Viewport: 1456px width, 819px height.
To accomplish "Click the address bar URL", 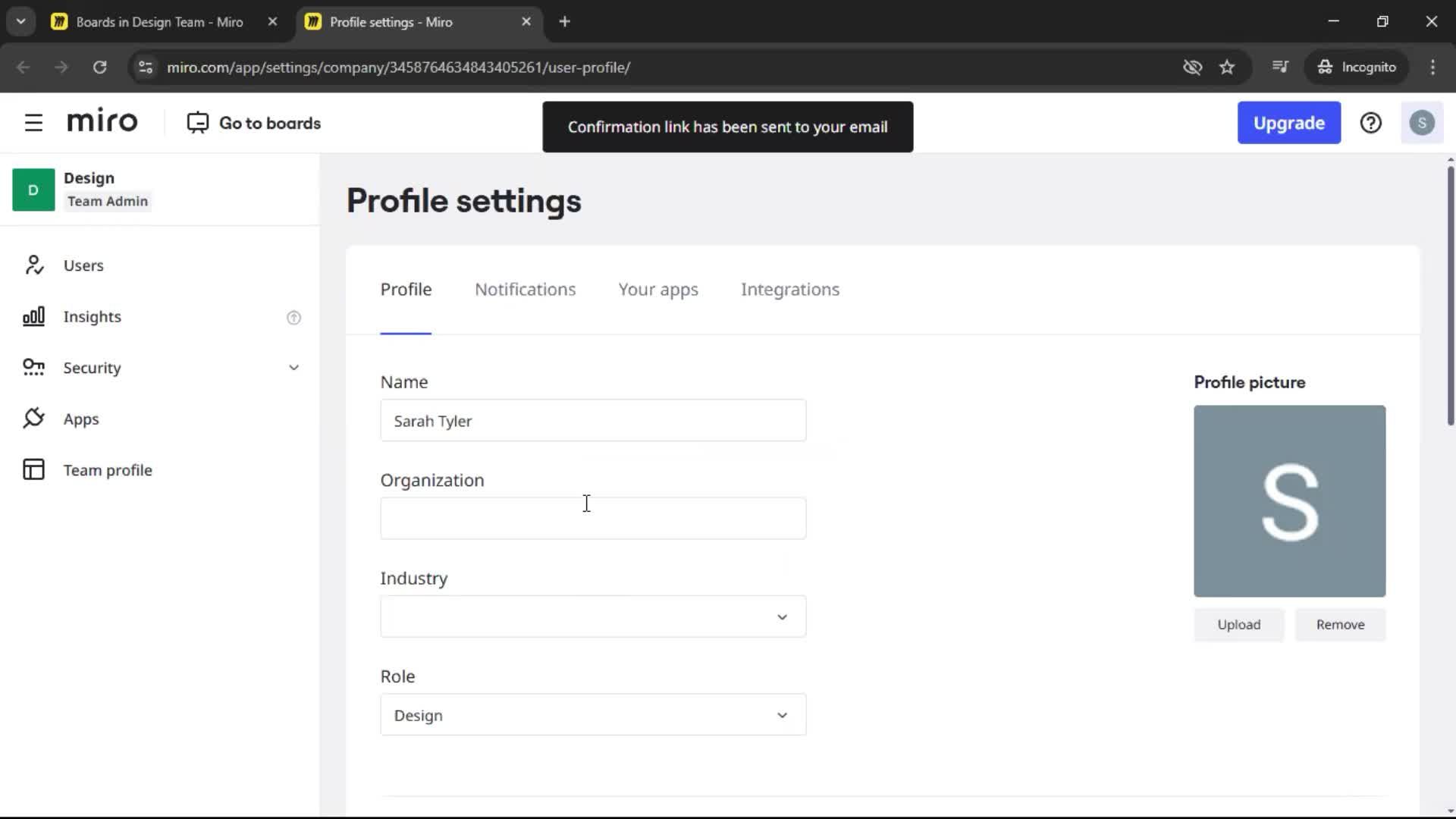I will [399, 67].
